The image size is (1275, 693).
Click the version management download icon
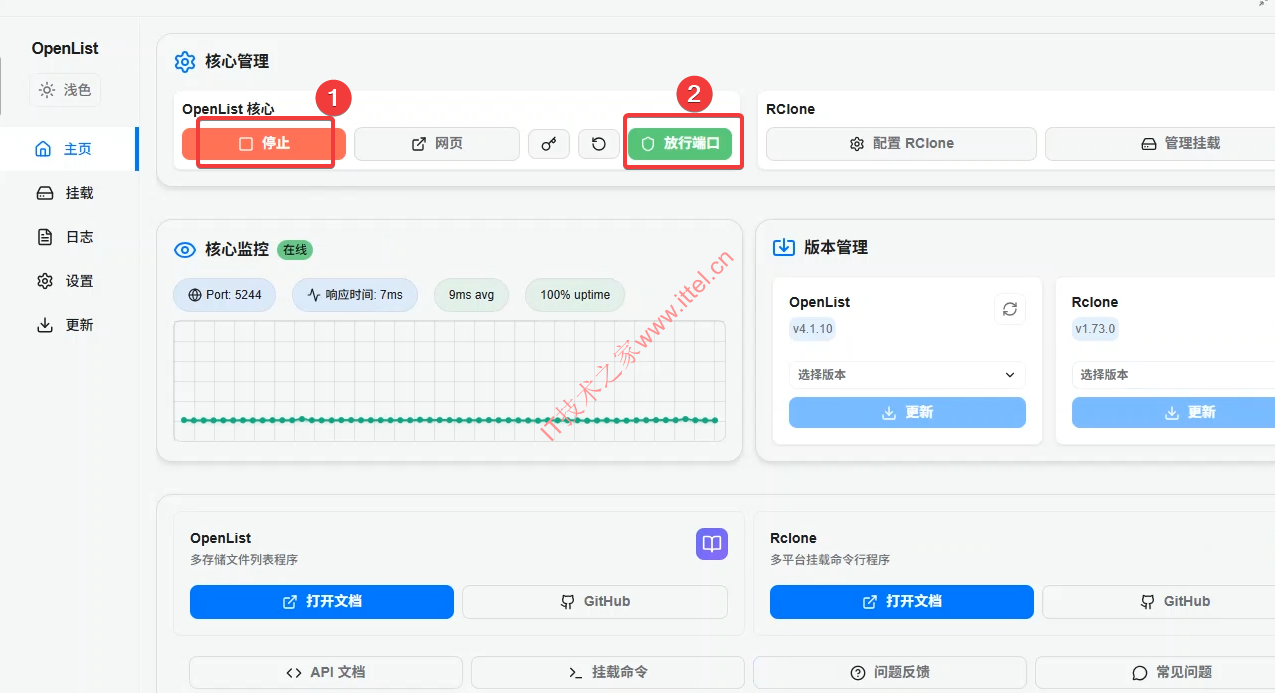click(784, 247)
